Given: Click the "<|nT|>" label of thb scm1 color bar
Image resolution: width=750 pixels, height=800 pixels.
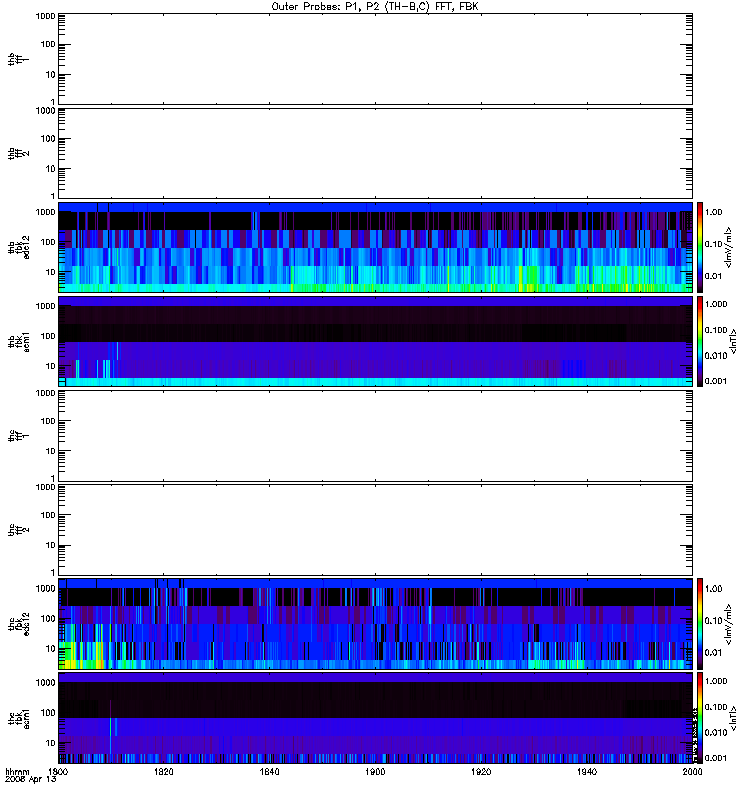Looking at the screenshot, I should (x=734, y=341).
